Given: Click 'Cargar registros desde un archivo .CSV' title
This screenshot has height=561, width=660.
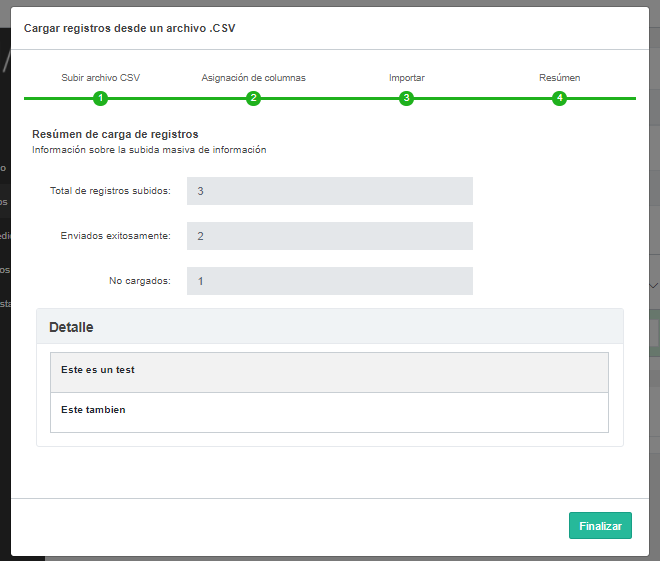Looking at the screenshot, I should coord(129,28).
